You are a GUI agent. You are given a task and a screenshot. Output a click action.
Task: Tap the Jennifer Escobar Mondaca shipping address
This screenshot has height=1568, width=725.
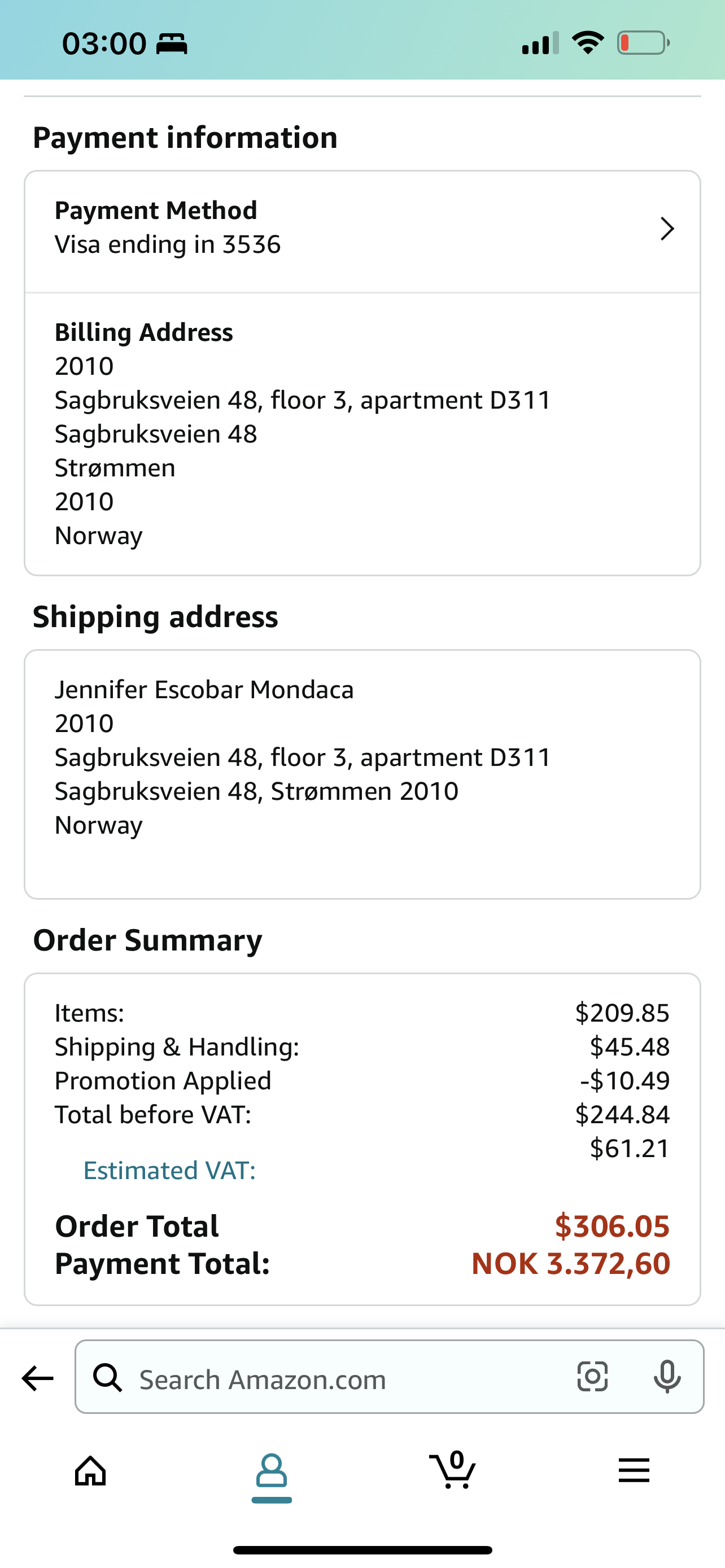(x=362, y=774)
